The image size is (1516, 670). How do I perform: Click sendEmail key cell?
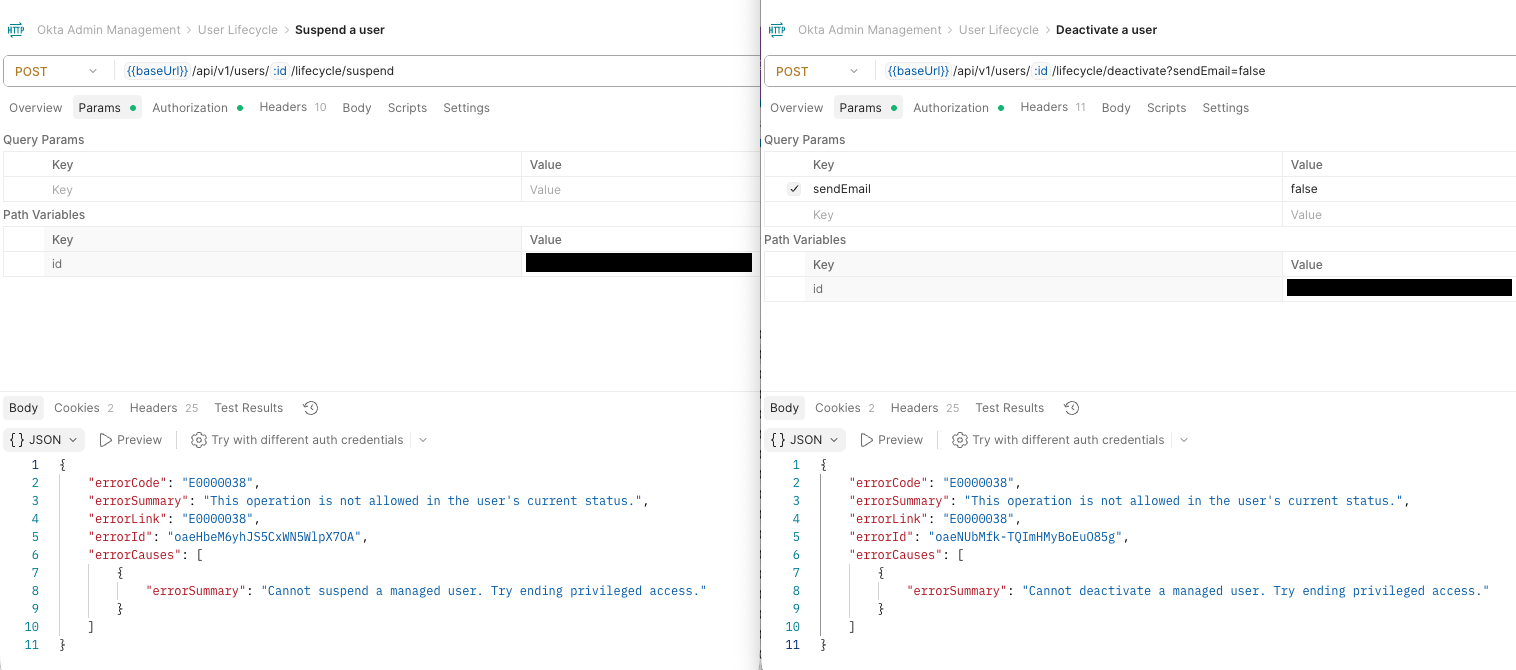[x=1043, y=189]
